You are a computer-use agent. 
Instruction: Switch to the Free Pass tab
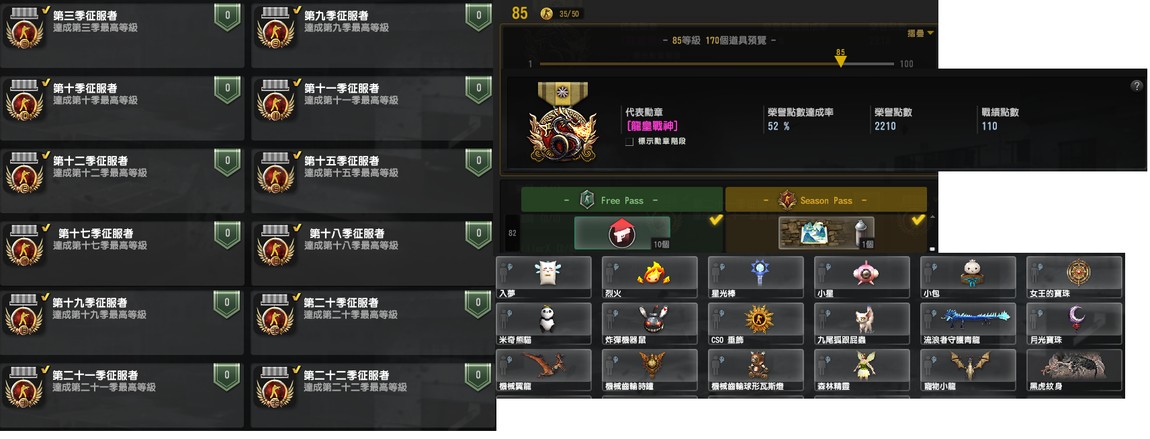point(622,199)
